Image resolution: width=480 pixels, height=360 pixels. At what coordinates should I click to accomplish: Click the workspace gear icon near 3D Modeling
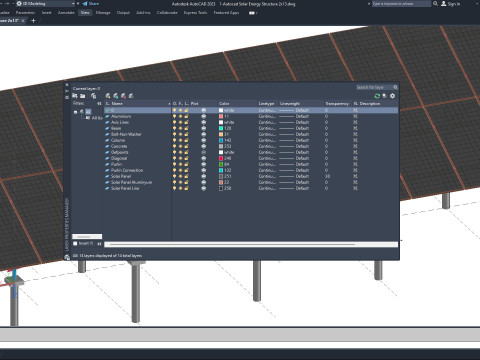click(19, 4)
